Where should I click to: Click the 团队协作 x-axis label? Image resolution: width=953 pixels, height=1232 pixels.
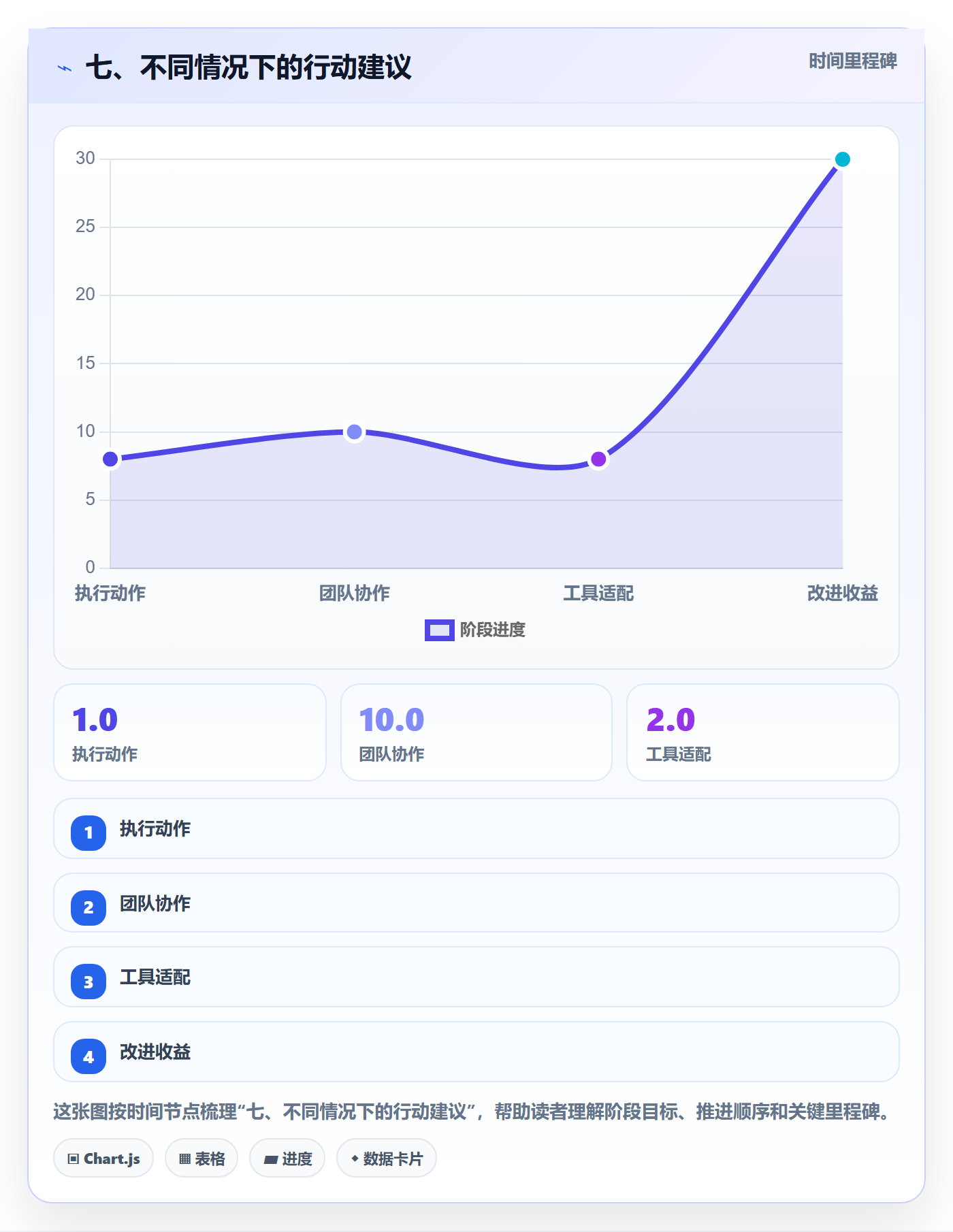click(x=354, y=594)
